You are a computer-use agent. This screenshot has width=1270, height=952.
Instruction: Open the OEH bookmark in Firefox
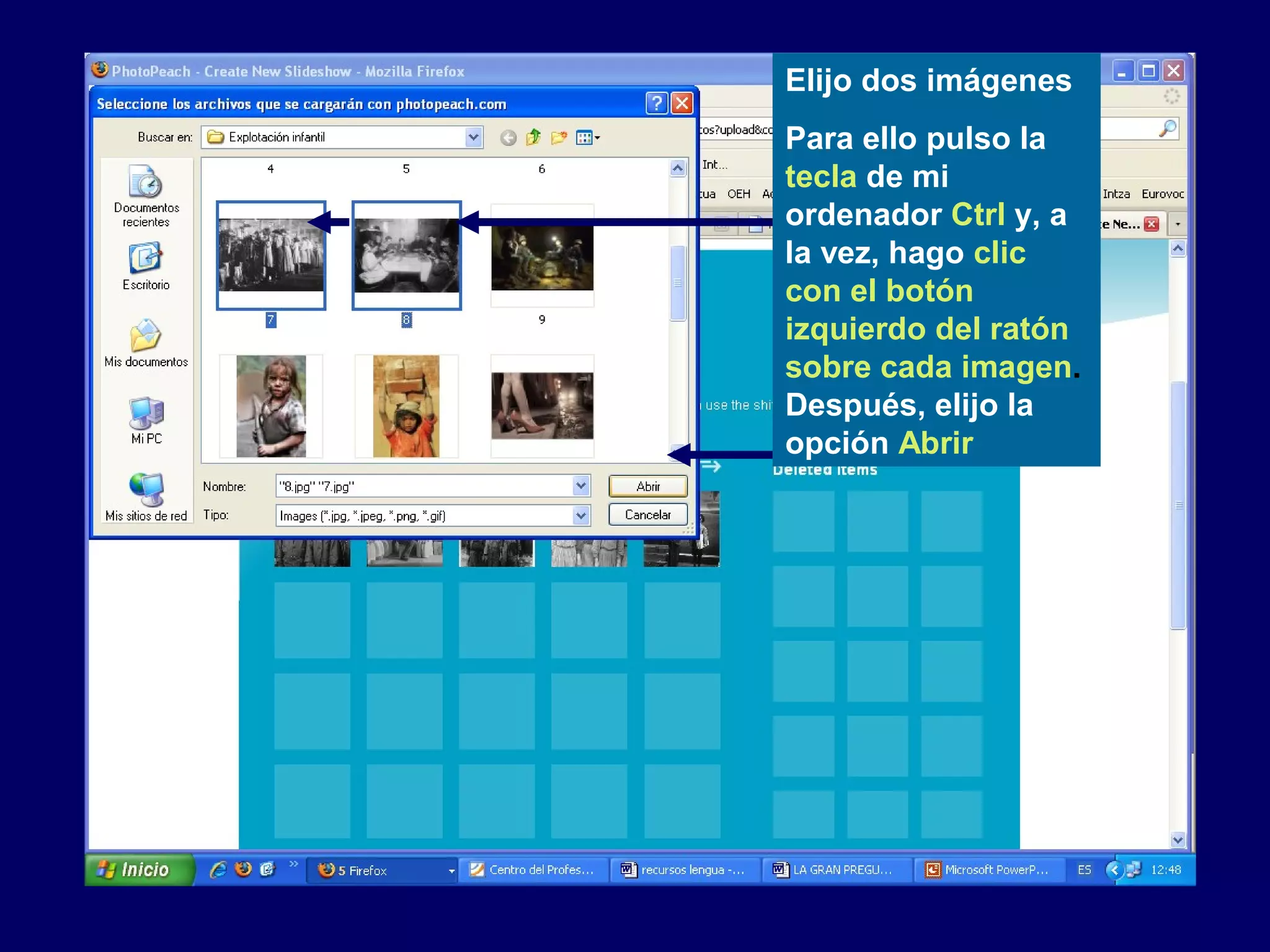coord(739,194)
